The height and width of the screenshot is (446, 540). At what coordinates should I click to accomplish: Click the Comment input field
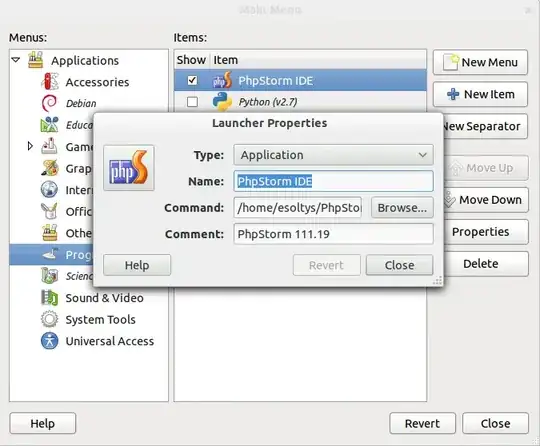(x=333, y=234)
